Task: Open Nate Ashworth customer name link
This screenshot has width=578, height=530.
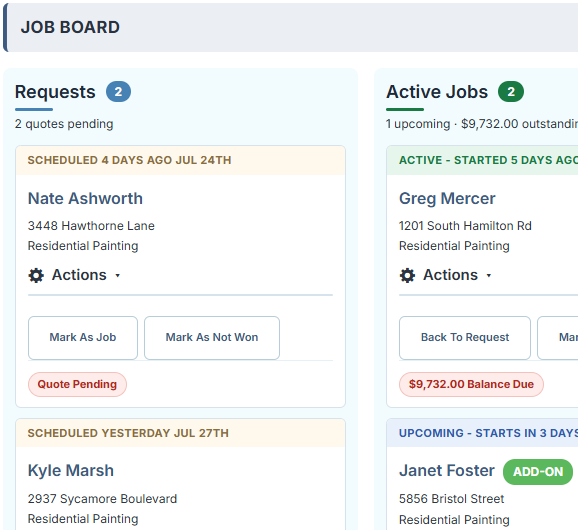Action: pos(85,198)
